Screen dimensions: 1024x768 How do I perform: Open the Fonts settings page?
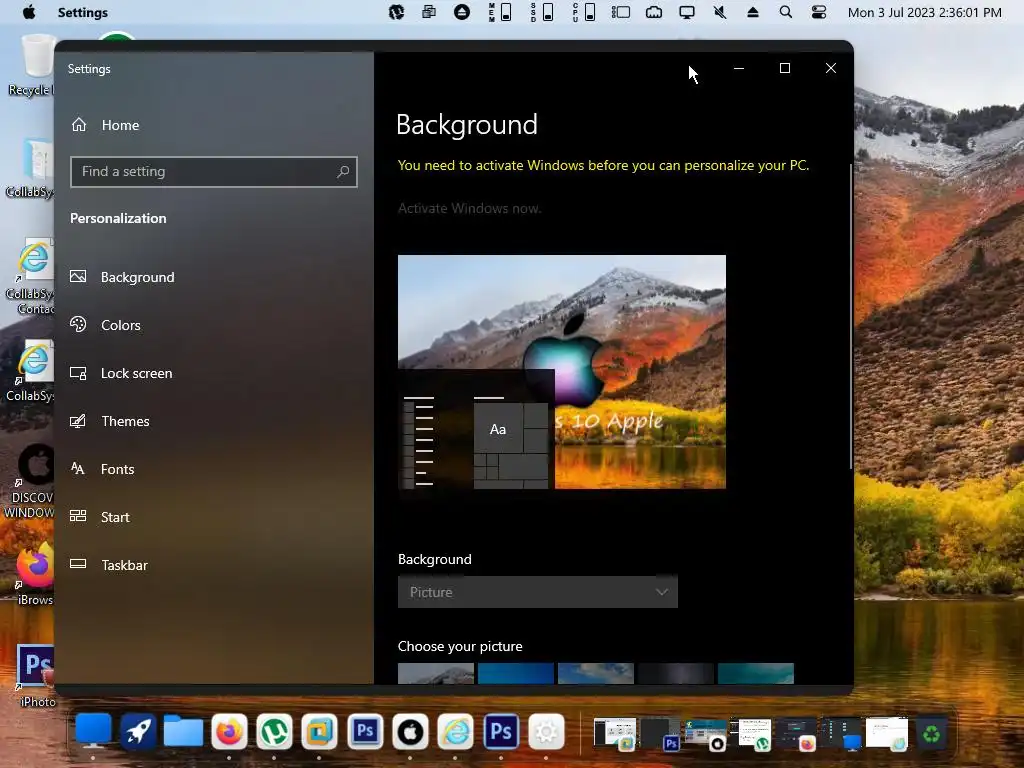pos(102,469)
